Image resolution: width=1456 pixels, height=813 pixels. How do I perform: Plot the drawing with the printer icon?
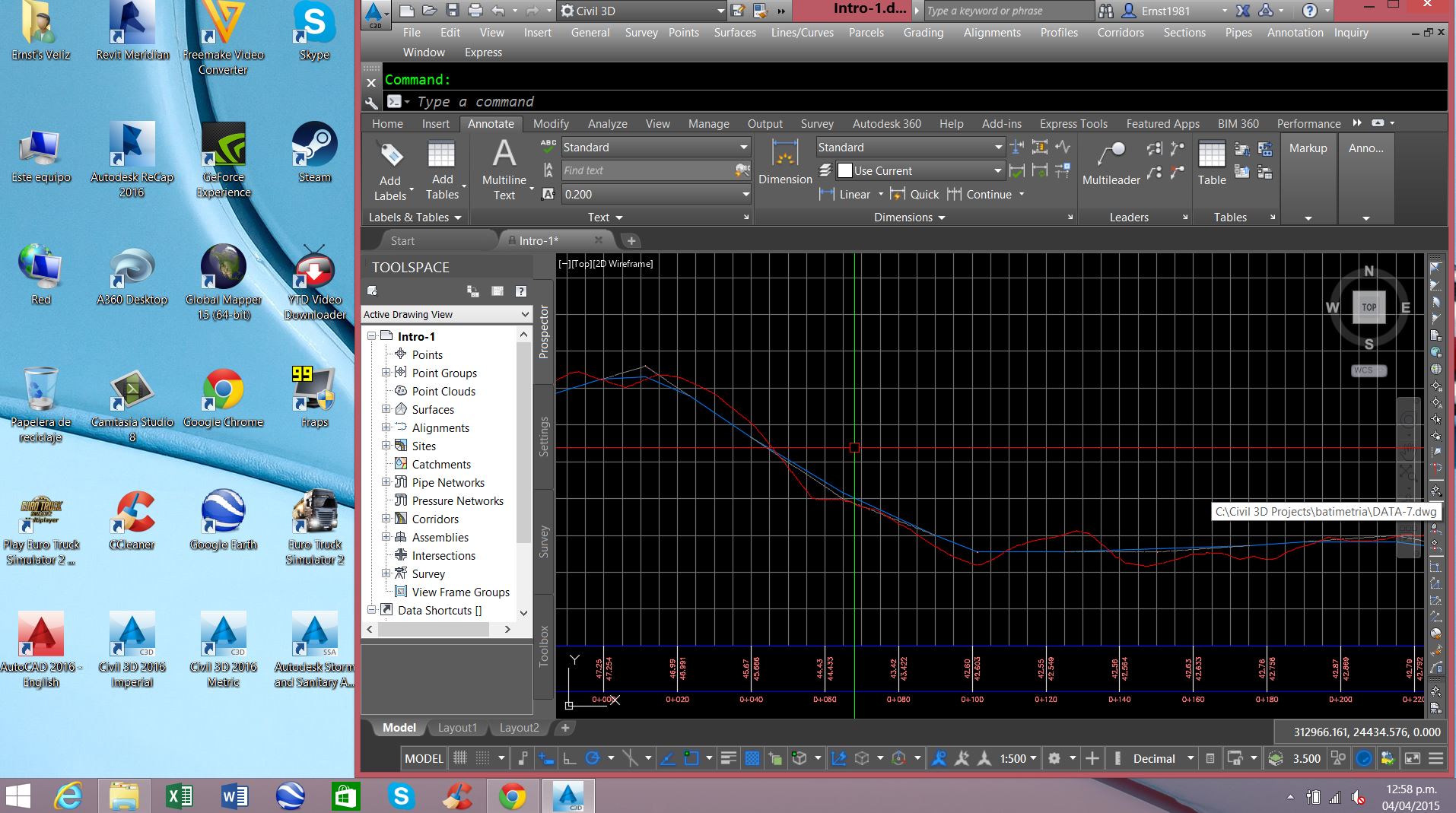[475, 11]
